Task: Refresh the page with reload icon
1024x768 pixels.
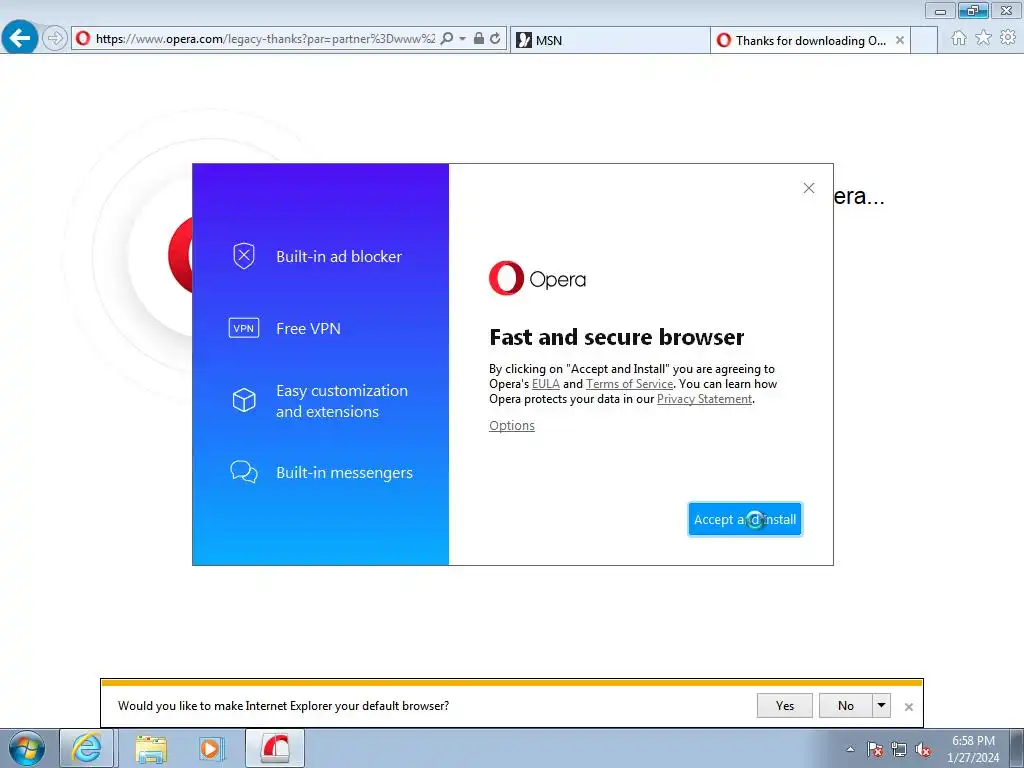Action: click(496, 39)
